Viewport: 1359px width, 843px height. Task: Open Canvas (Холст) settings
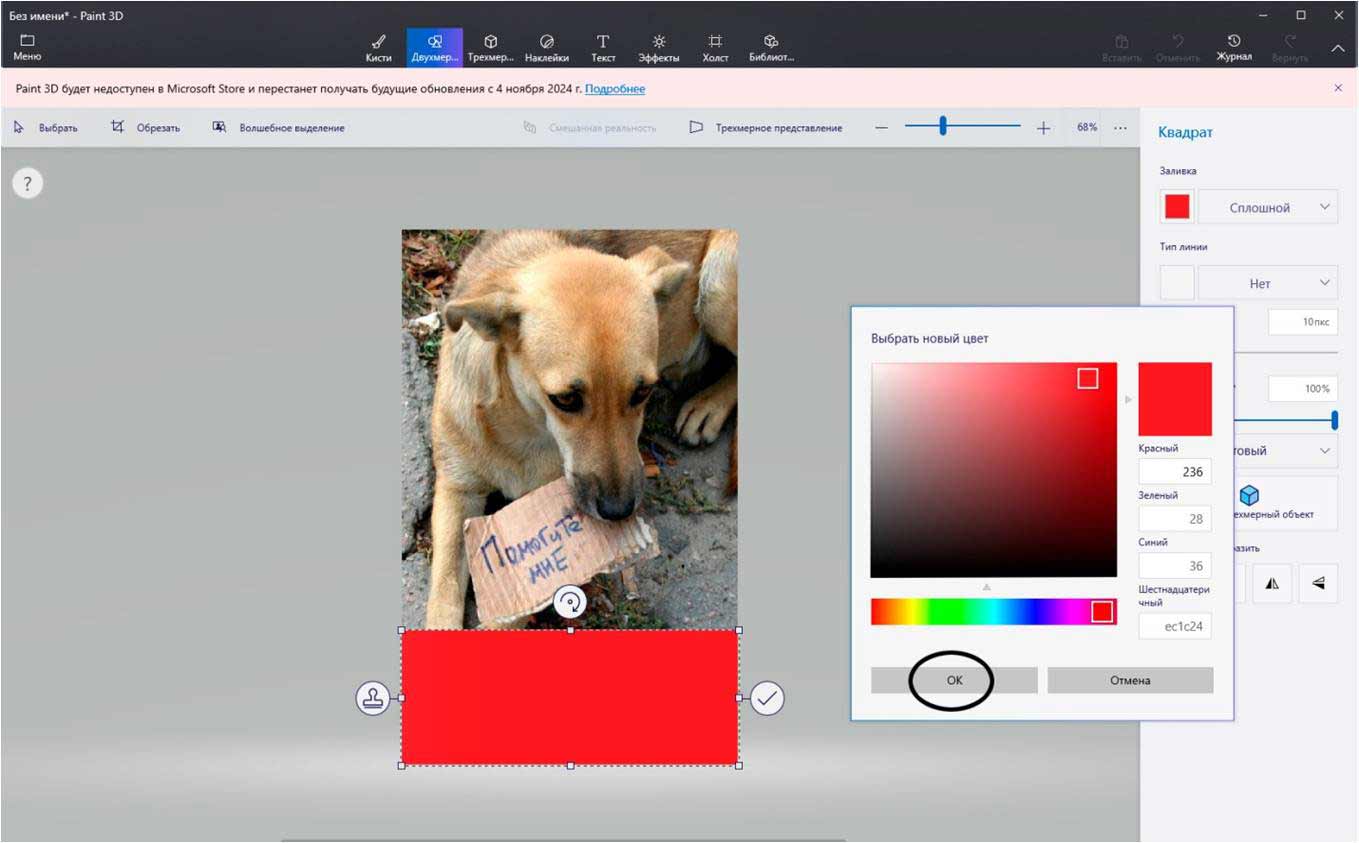(715, 48)
